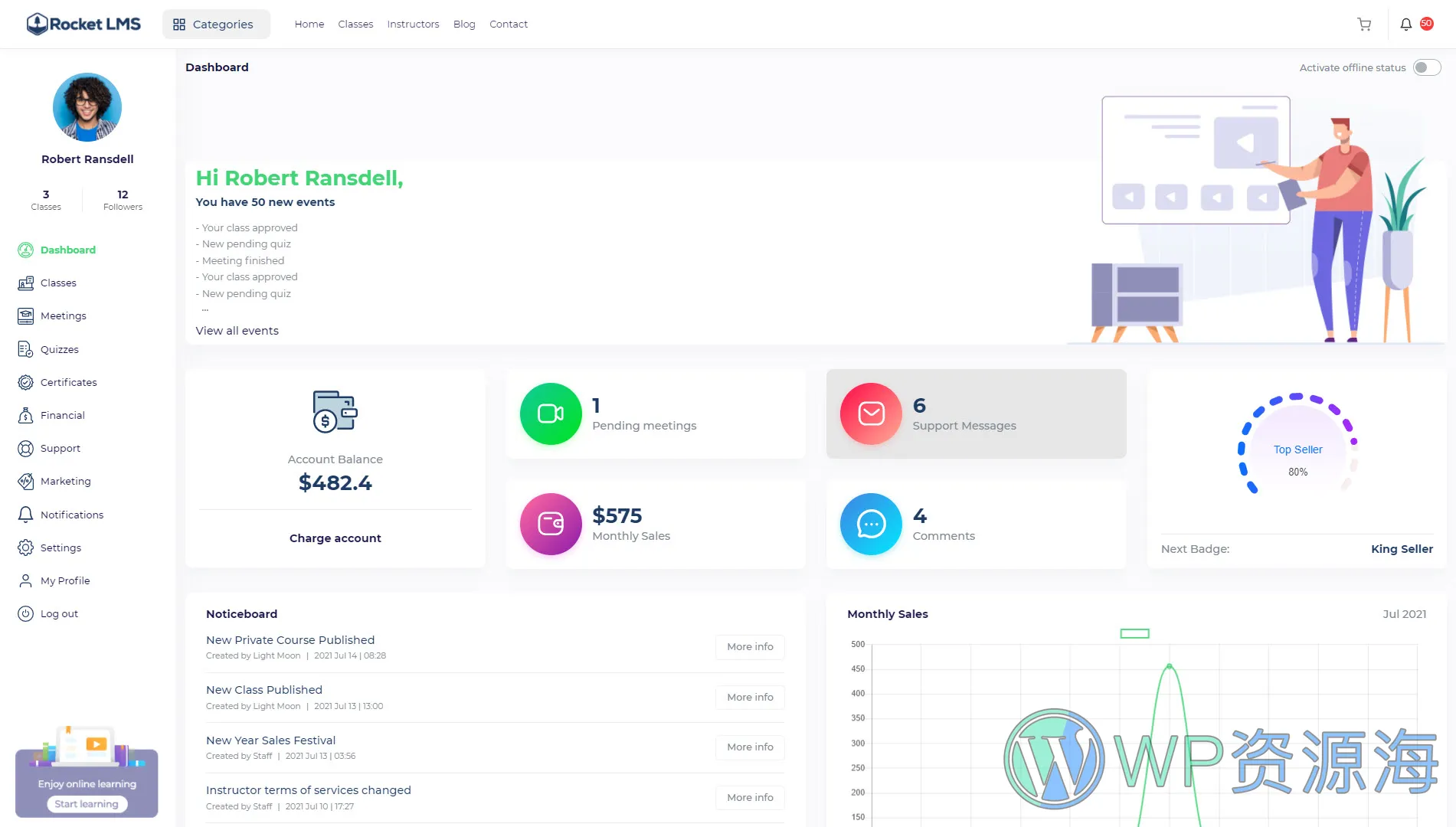The width and height of the screenshot is (1456, 827).
Task: Click View all events link
Action: [237, 331]
